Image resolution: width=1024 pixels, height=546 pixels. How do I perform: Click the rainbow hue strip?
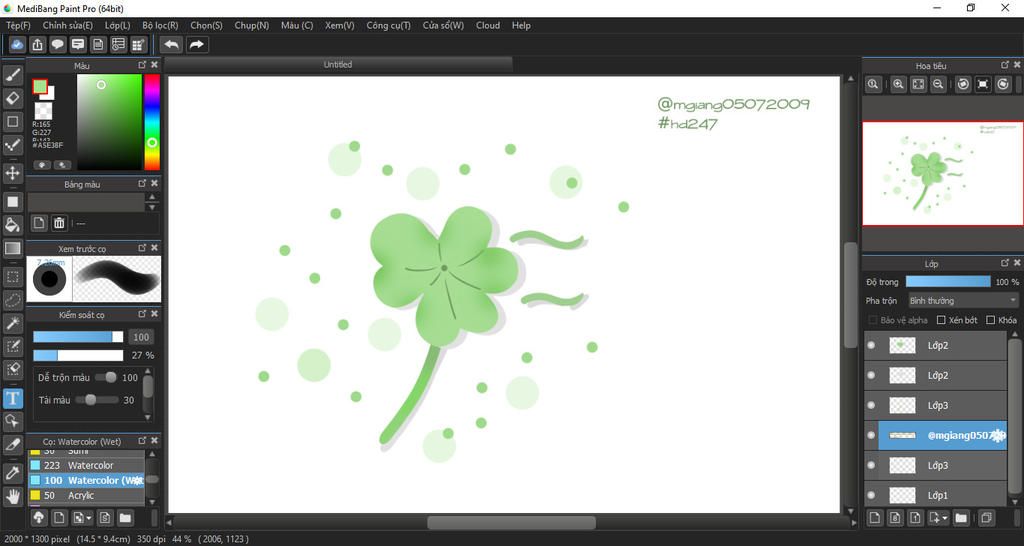[152, 122]
